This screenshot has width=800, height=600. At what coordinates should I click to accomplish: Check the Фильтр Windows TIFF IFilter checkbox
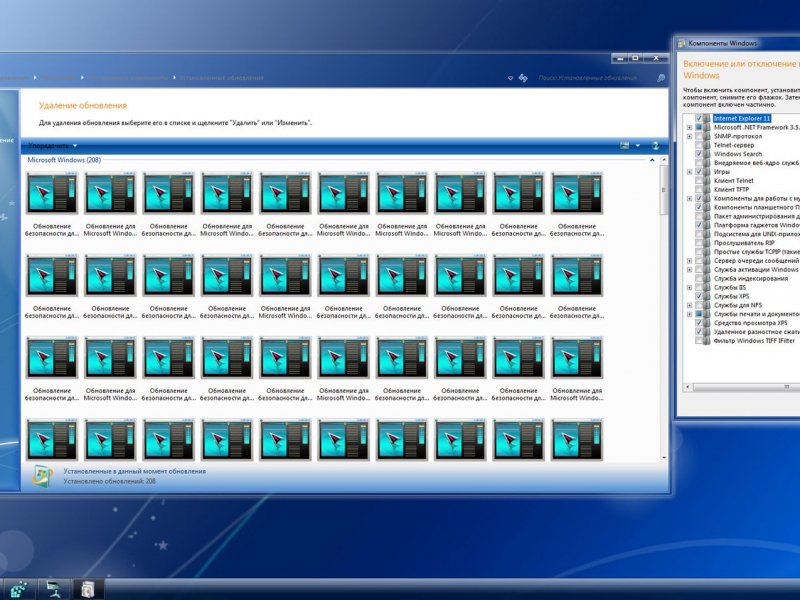[698, 341]
